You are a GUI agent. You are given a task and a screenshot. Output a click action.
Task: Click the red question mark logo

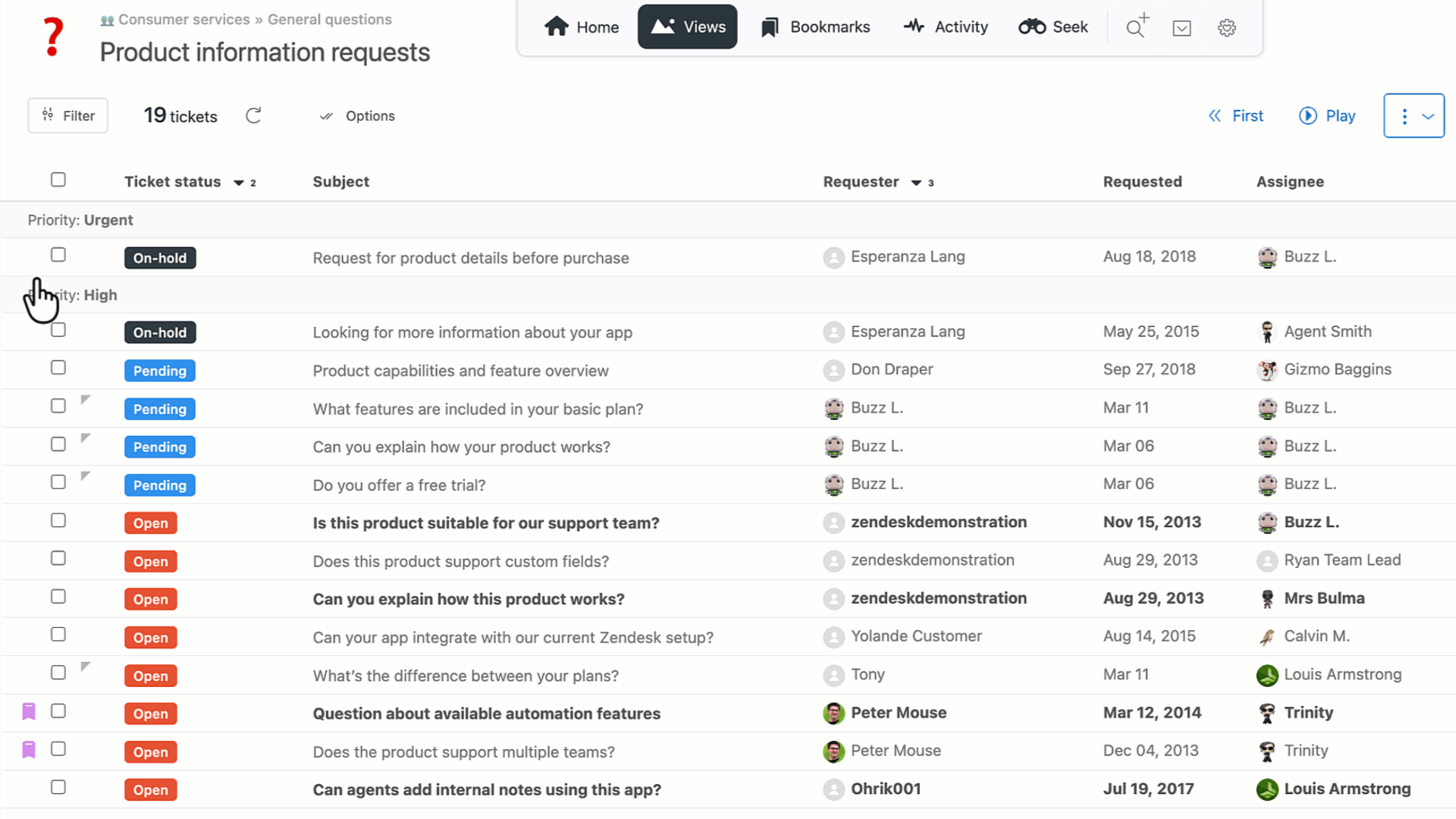[x=52, y=36]
